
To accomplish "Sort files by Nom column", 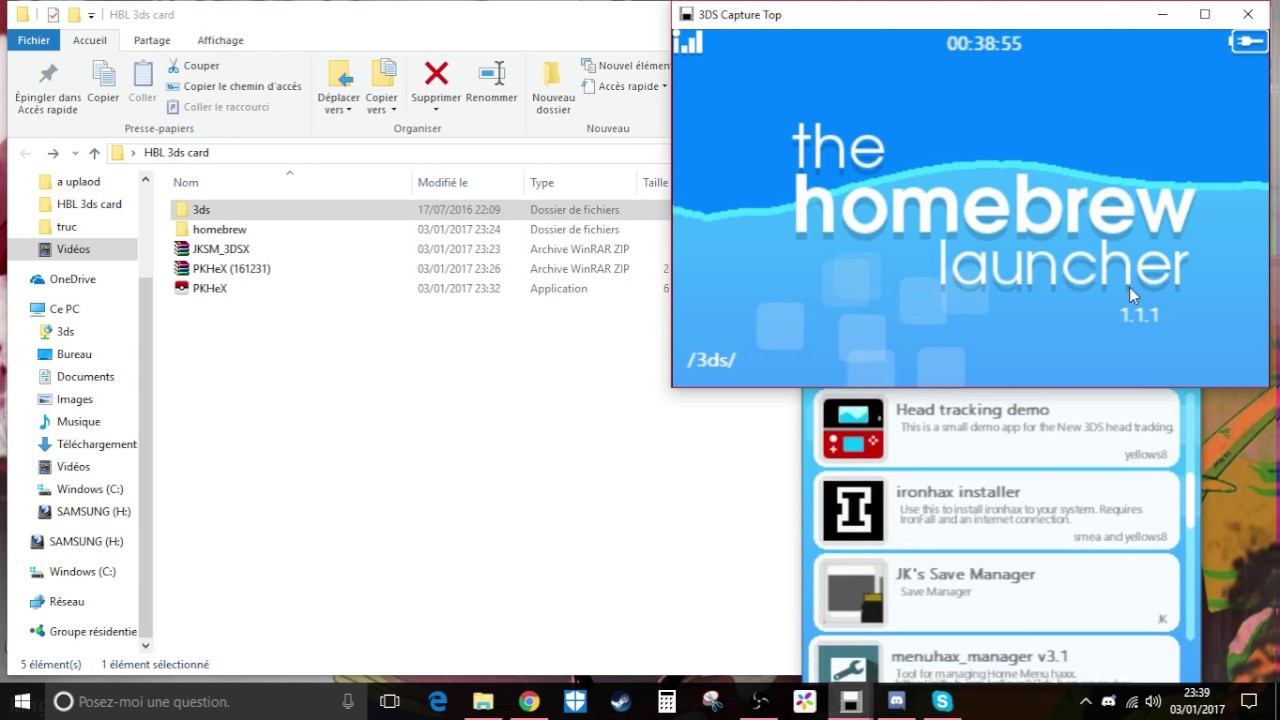I will tap(289, 183).
